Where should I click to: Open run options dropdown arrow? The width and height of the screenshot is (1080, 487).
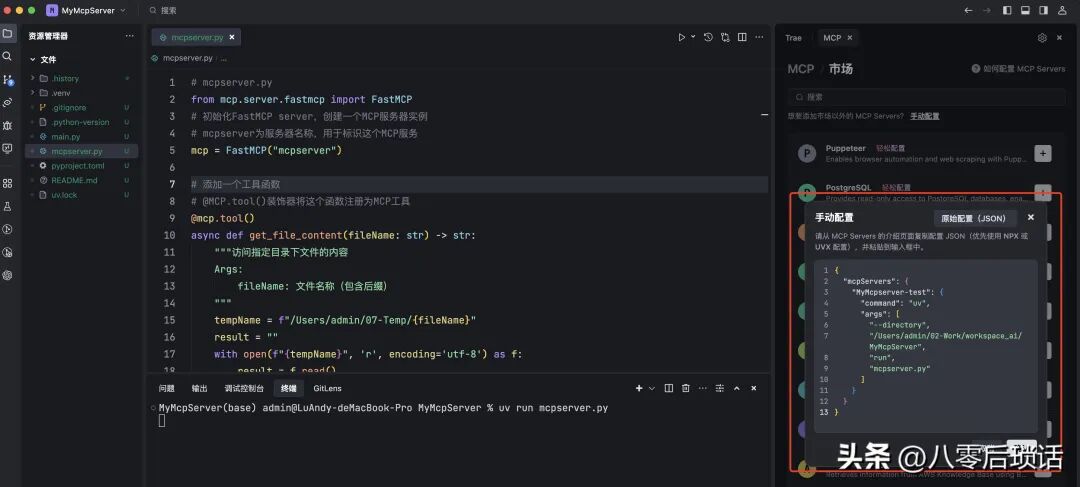coord(693,37)
